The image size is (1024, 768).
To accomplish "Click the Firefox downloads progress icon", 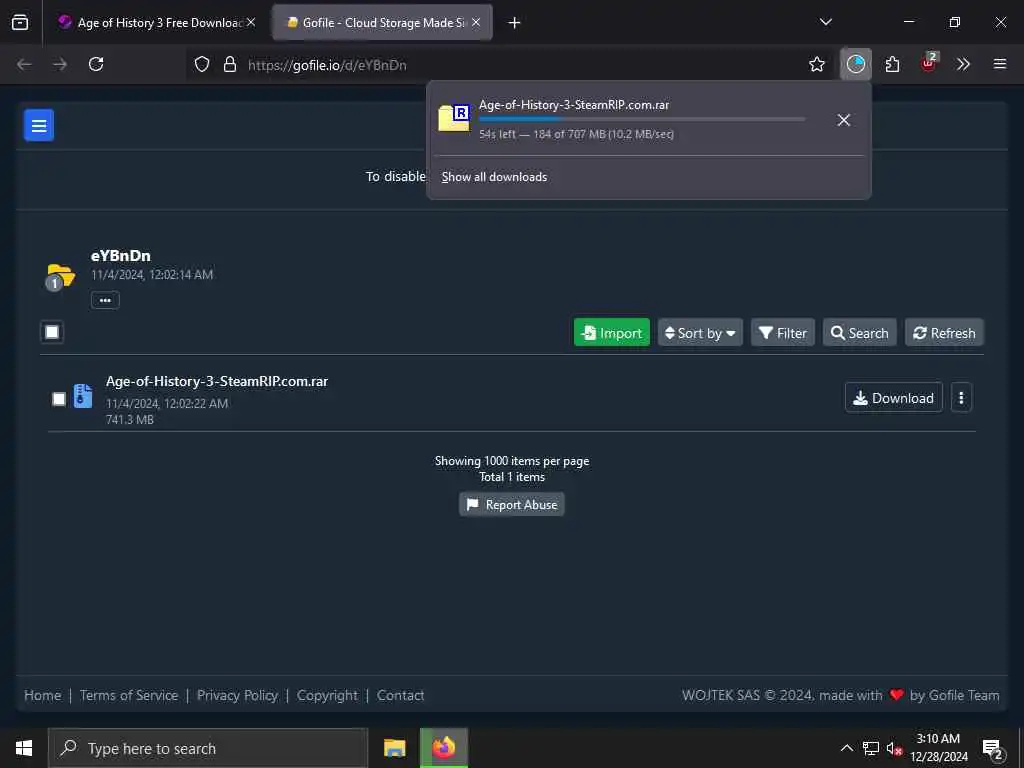I will [x=856, y=64].
